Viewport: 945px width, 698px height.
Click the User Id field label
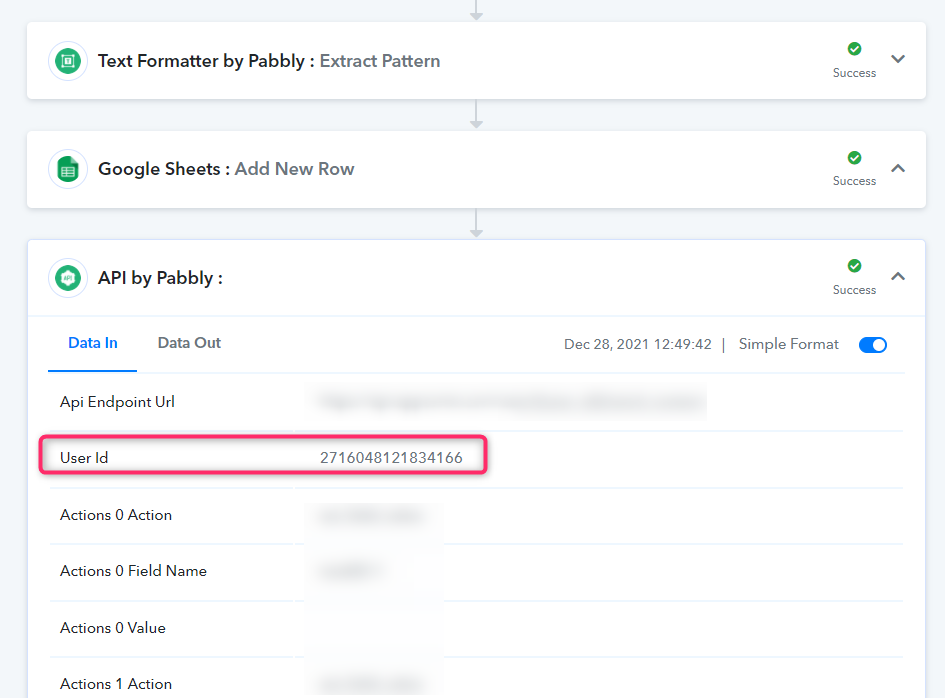[84, 458]
